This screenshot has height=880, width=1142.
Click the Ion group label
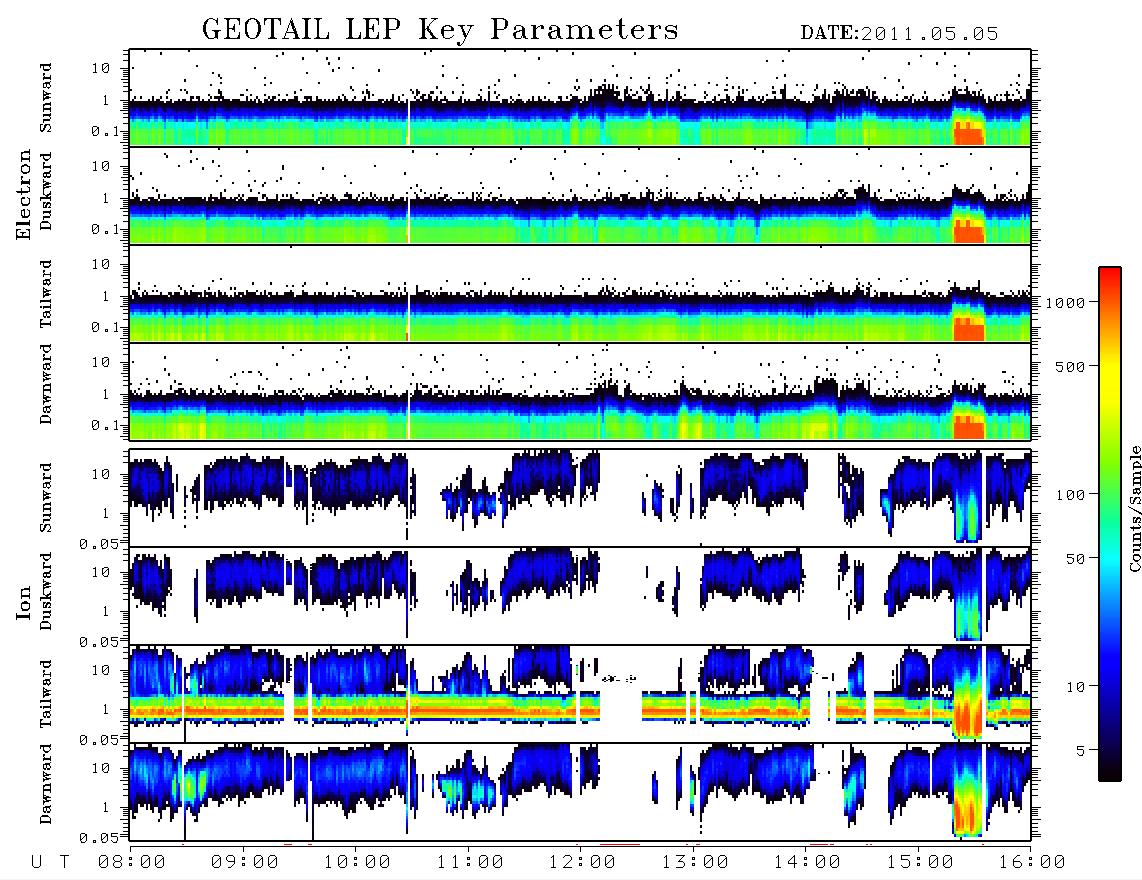pyautogui.click(x=24, y=602)
